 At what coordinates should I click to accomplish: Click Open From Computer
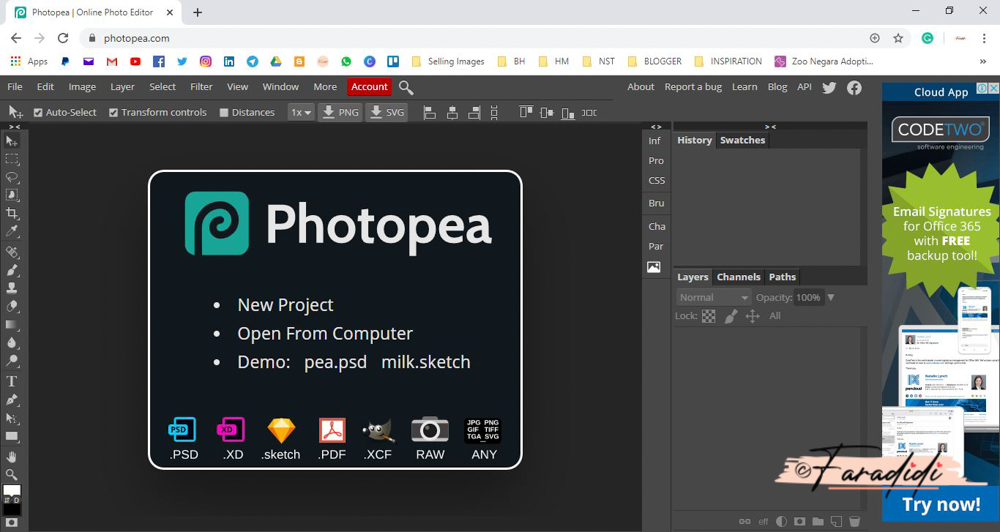click(x=325, y=334)
